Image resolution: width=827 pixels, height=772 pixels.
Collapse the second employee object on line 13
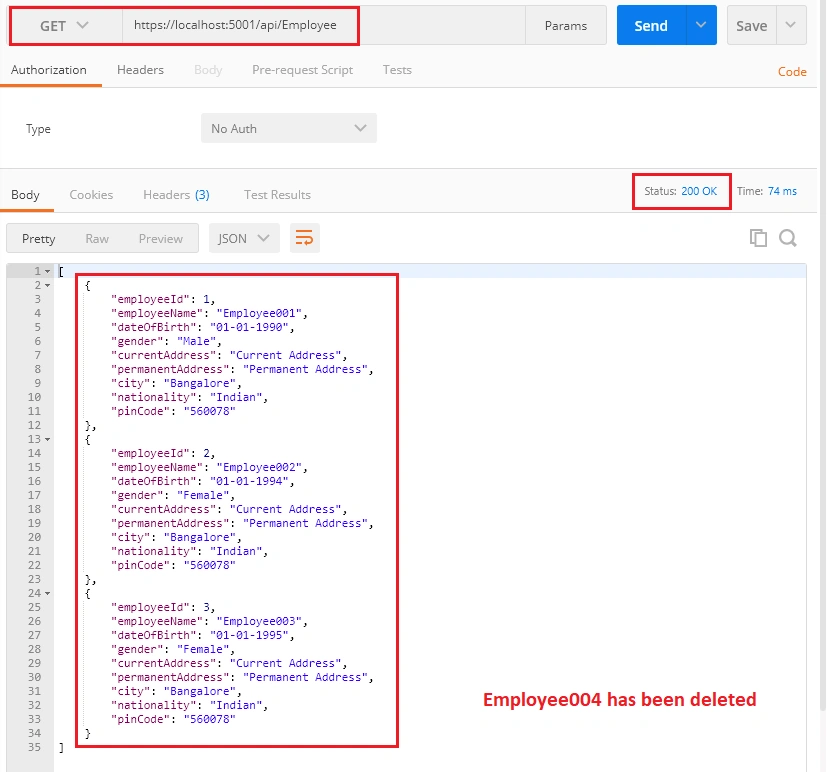tap(47, 440)
